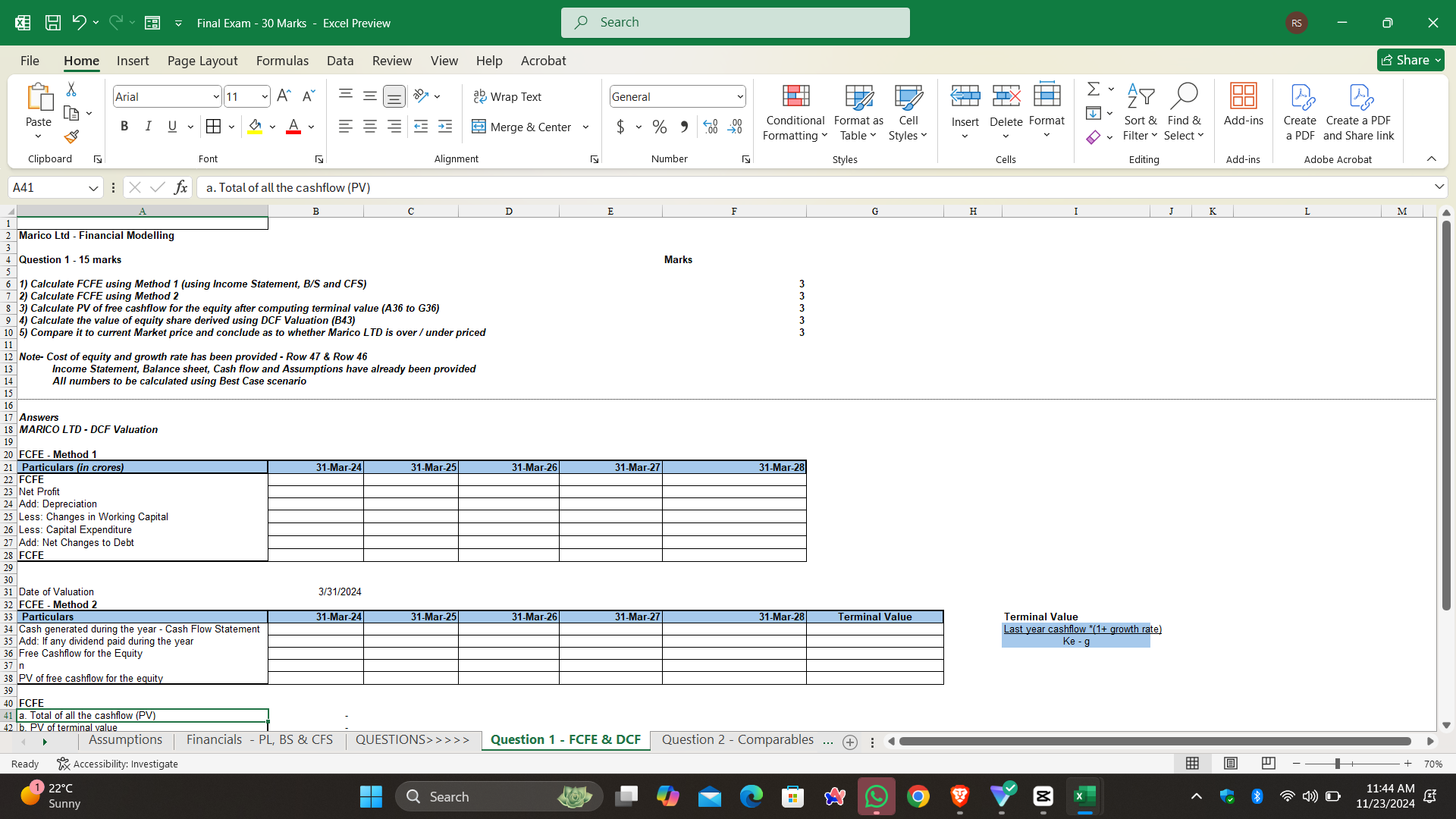Click the Format as Table button
This screenshot has width=1456, height=819.
pos(858,112)
